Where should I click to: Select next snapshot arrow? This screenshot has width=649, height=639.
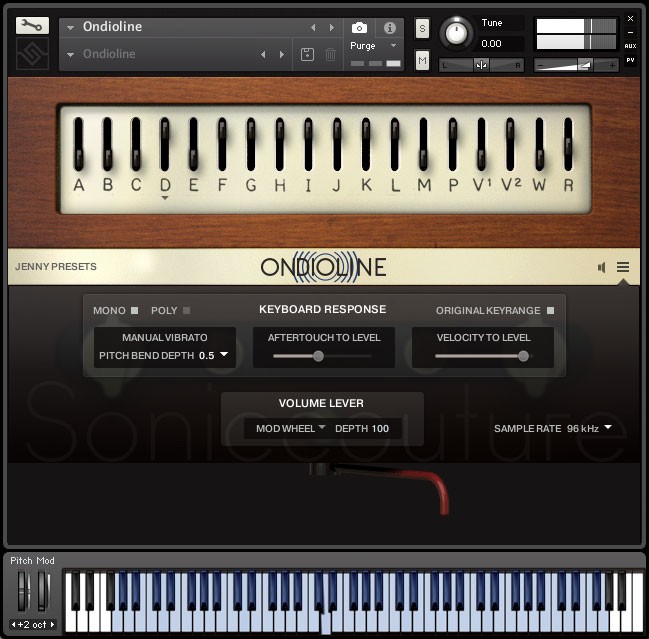(282, 54)
